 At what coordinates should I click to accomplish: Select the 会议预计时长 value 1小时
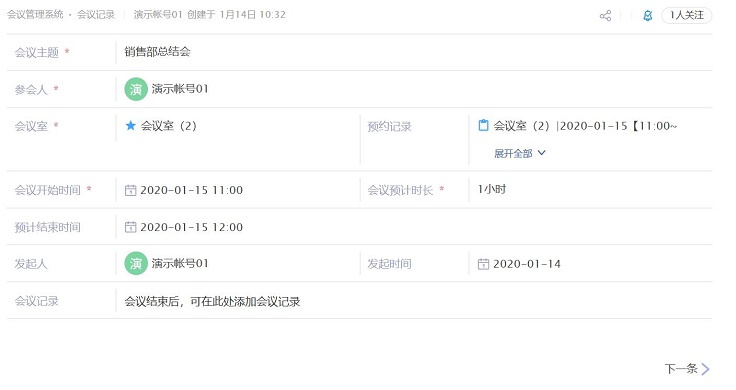click(492, 190)
